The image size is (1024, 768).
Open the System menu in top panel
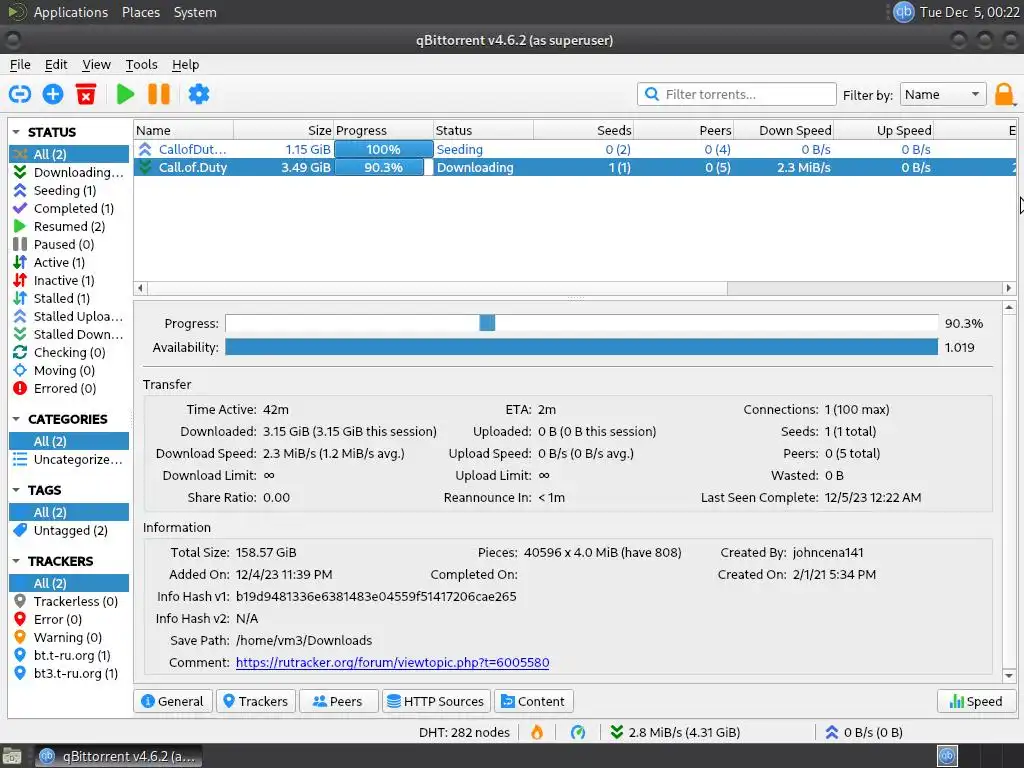click(195, 12)
